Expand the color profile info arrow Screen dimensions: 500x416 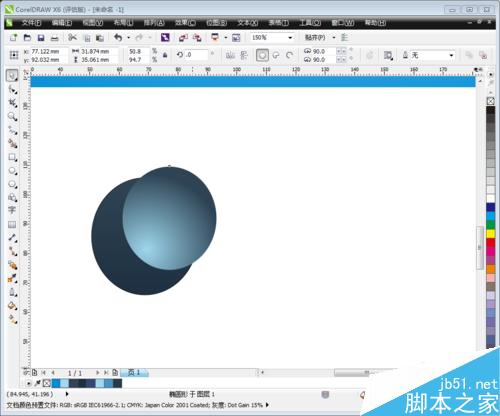[267, 405]
